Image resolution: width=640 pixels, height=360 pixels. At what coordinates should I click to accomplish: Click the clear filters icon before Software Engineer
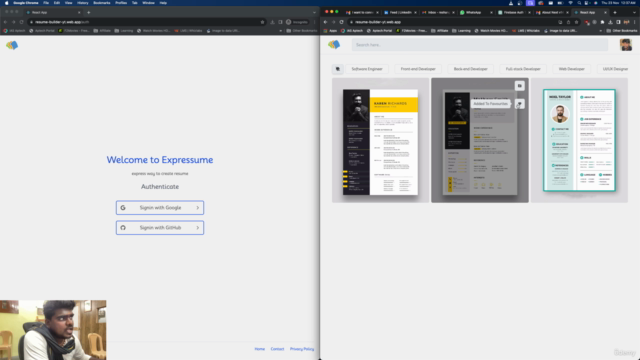click(338, 69)
